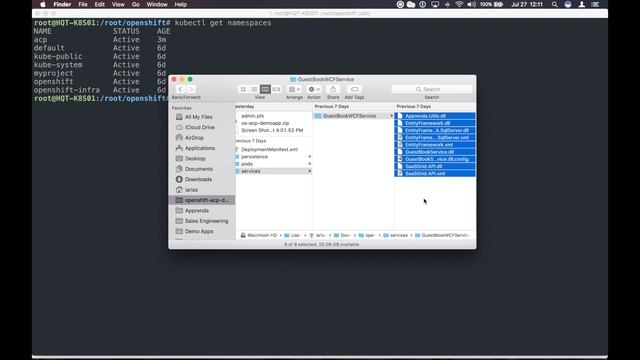The height and width of the screenshot is (360, 640).
Task: Click Macintosh HD in path bar
Action: [x=259, y=235]
